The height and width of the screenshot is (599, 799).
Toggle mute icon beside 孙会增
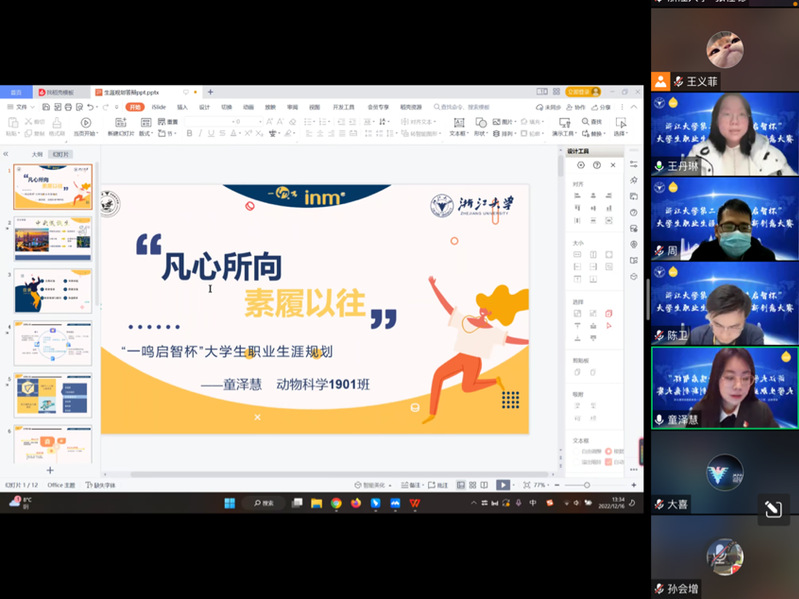coord(659,588)
